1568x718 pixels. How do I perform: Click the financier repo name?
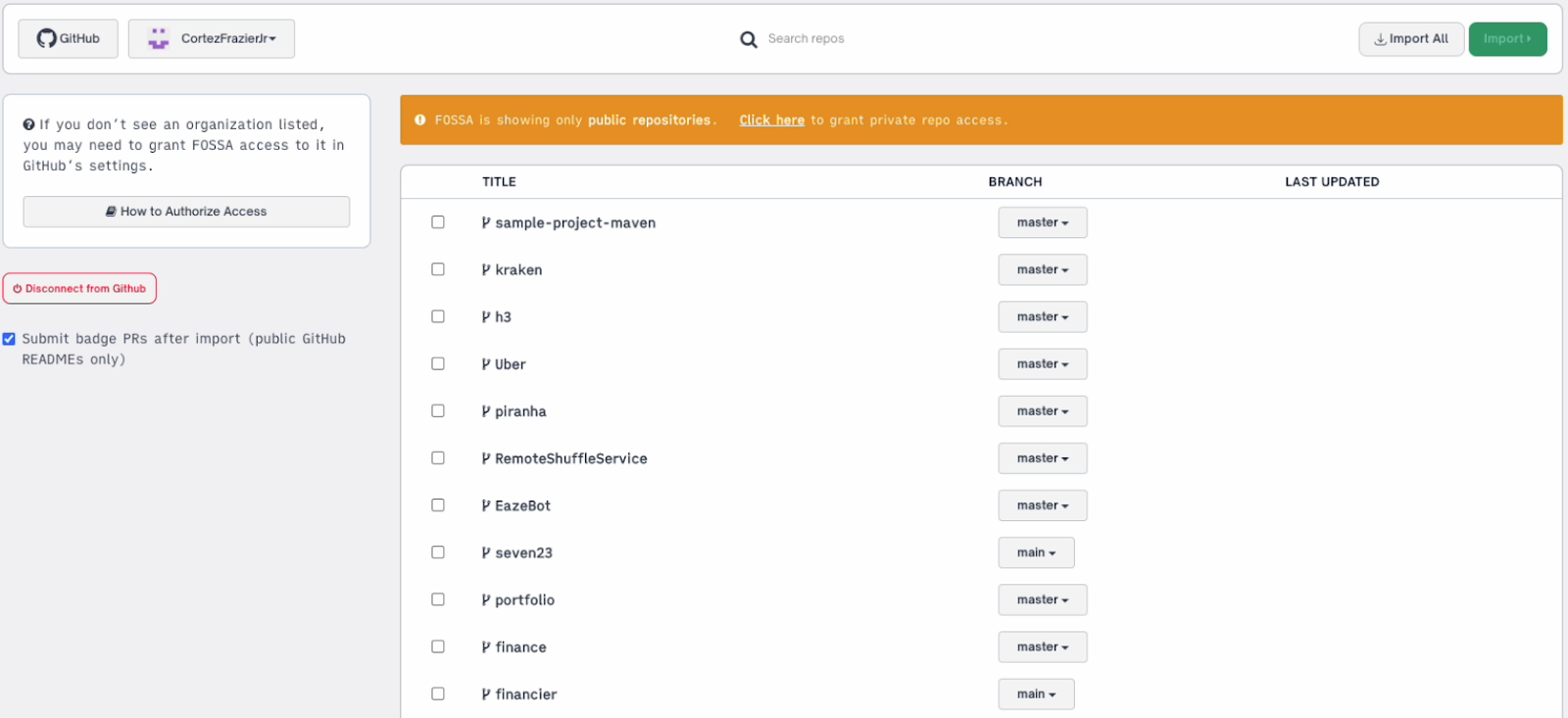click(525, 694)
